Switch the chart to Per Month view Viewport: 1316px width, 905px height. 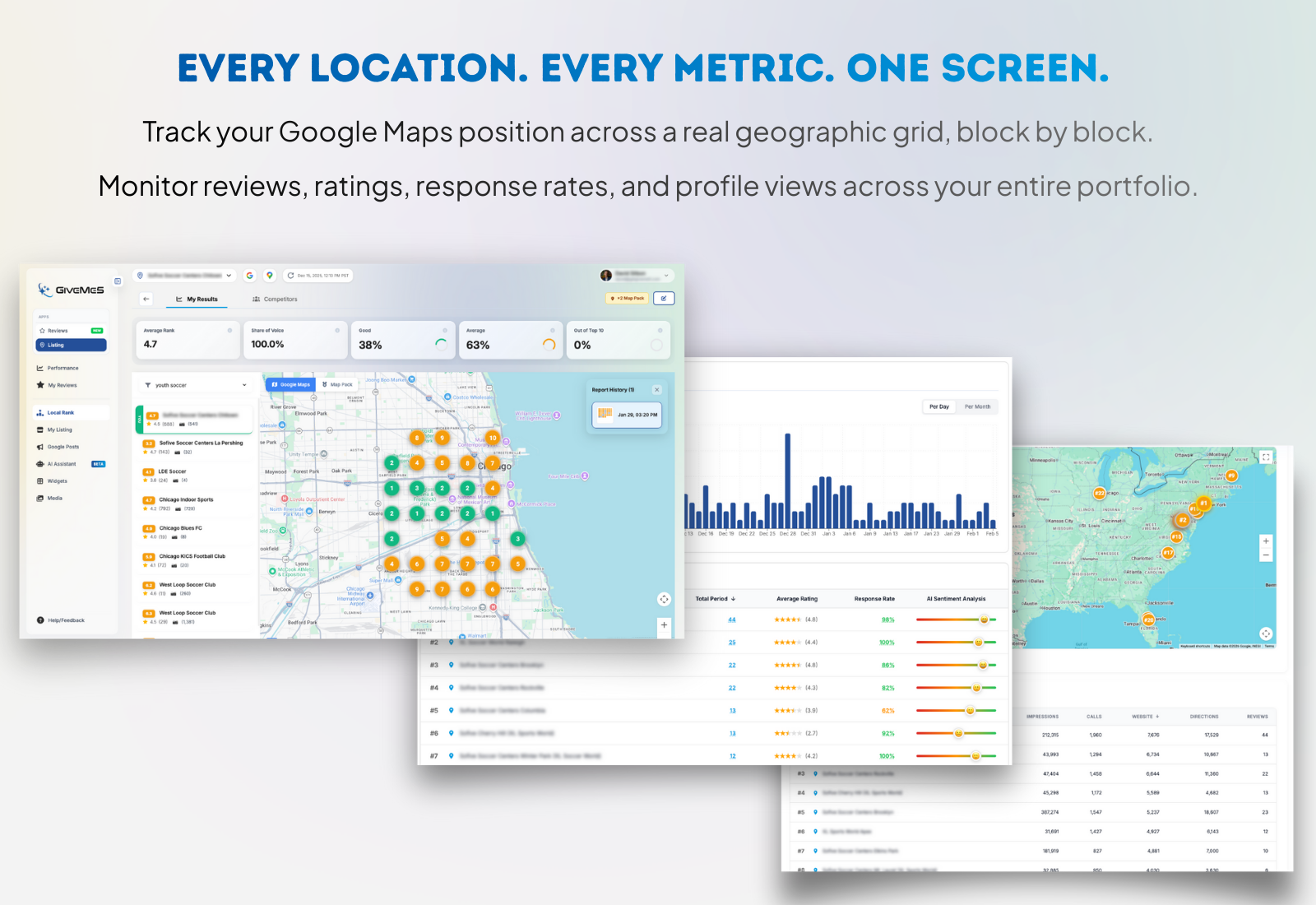coord(978,406)
